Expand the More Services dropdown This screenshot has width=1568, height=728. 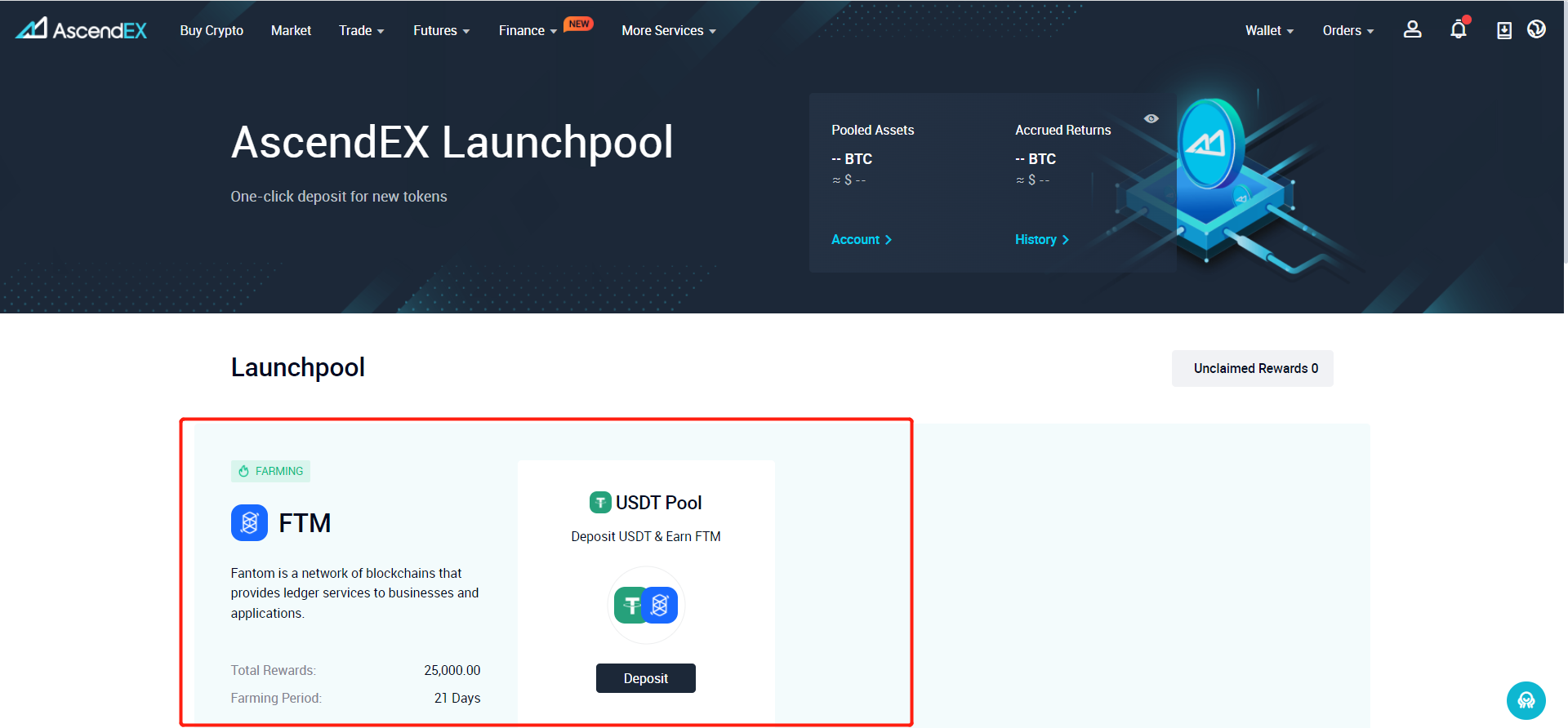pyautogui.click(x=668, y=30)
